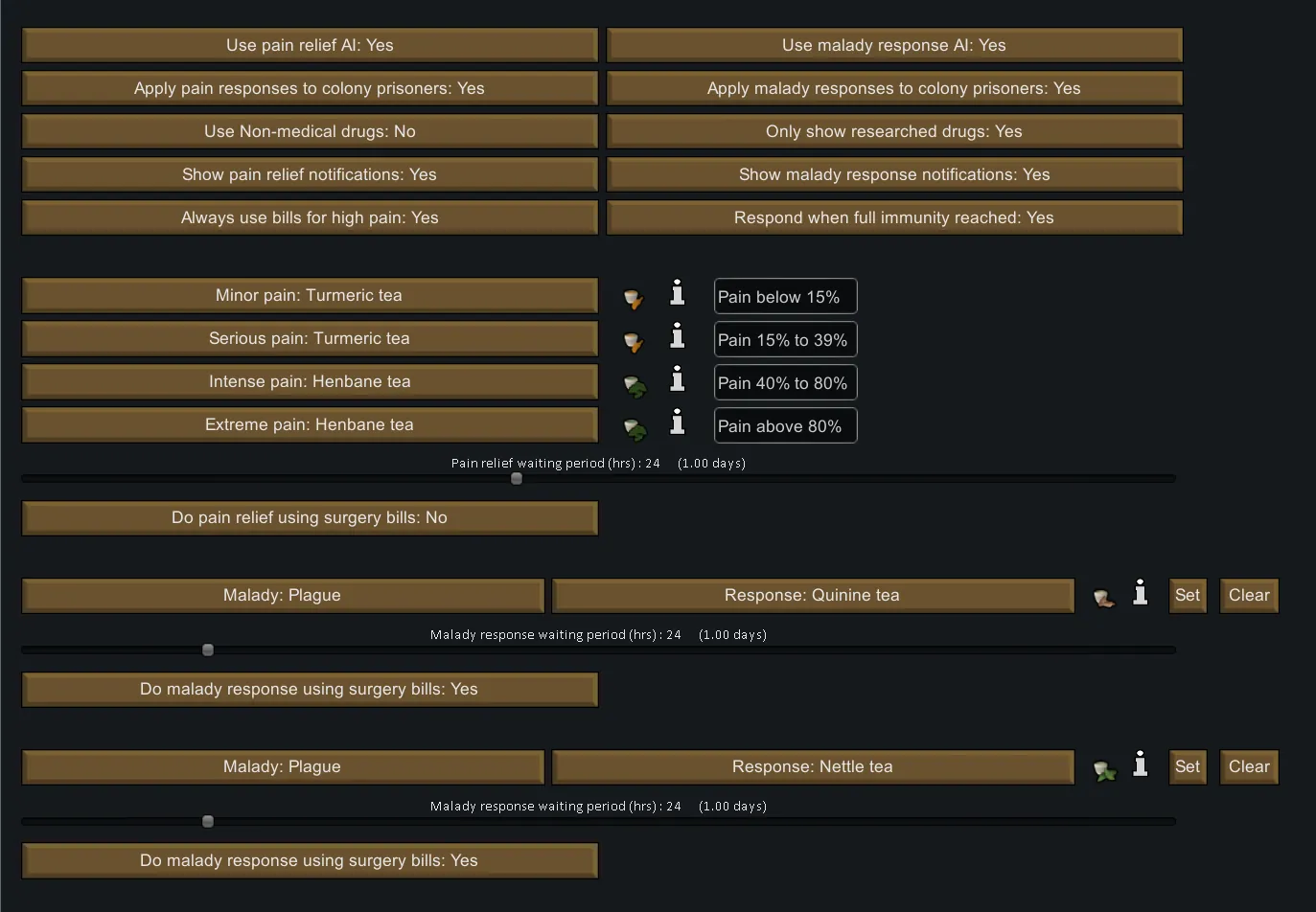The image size is (1316, 912).
Task: Open info icon for Intense pain Henbane tea
Action: point(677,379)
